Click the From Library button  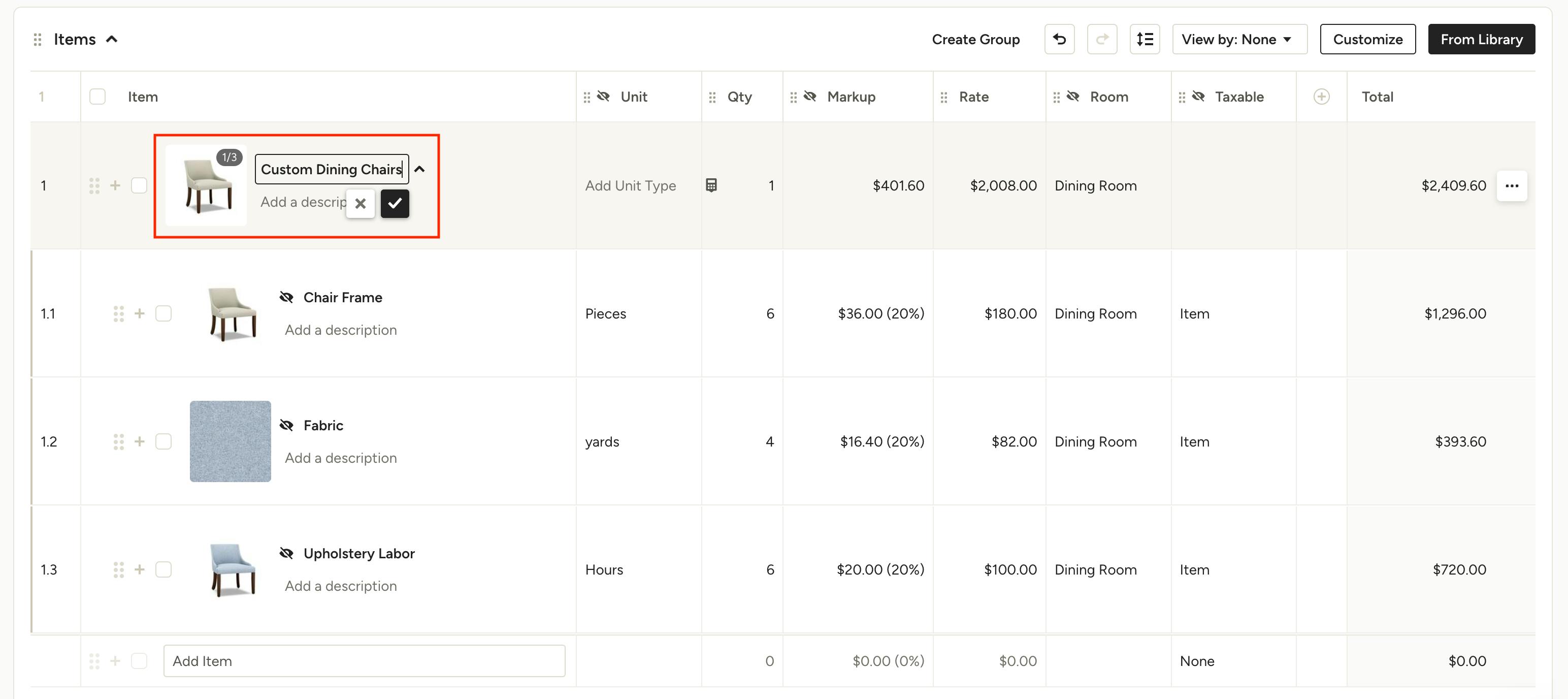(1481, 40)
